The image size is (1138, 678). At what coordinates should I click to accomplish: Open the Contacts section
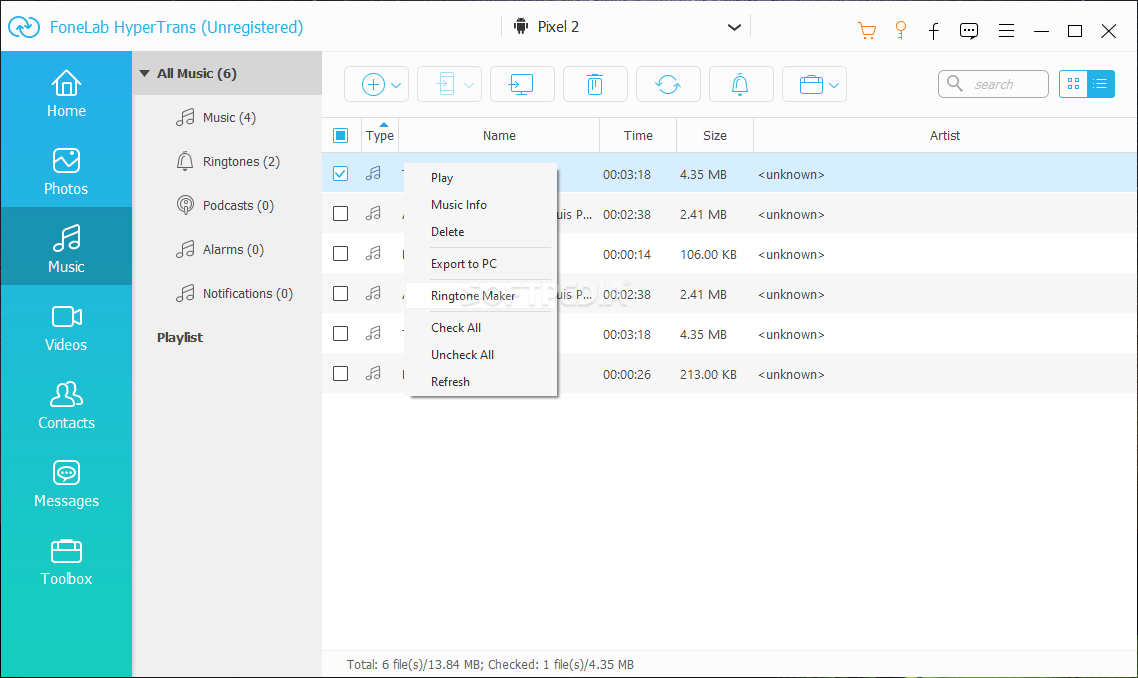tap(66, 406)
